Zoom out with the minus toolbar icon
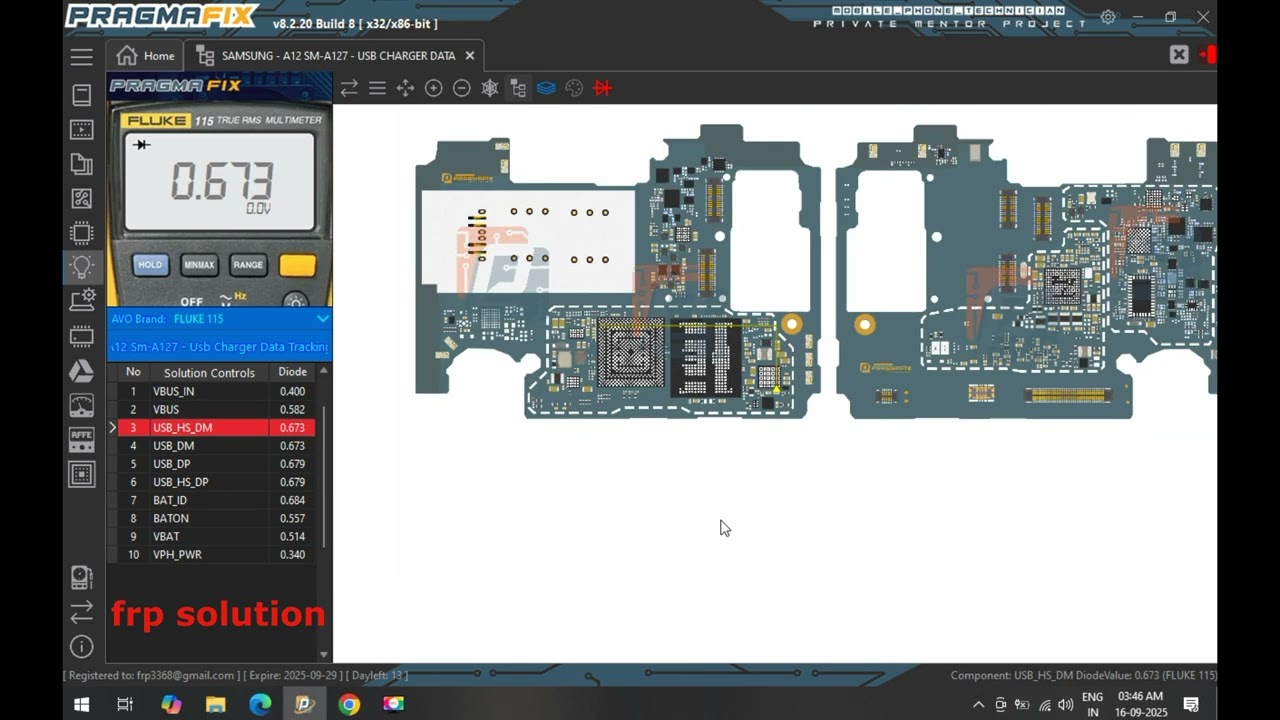Screen dimensions: 1280x720 (461, 88)
